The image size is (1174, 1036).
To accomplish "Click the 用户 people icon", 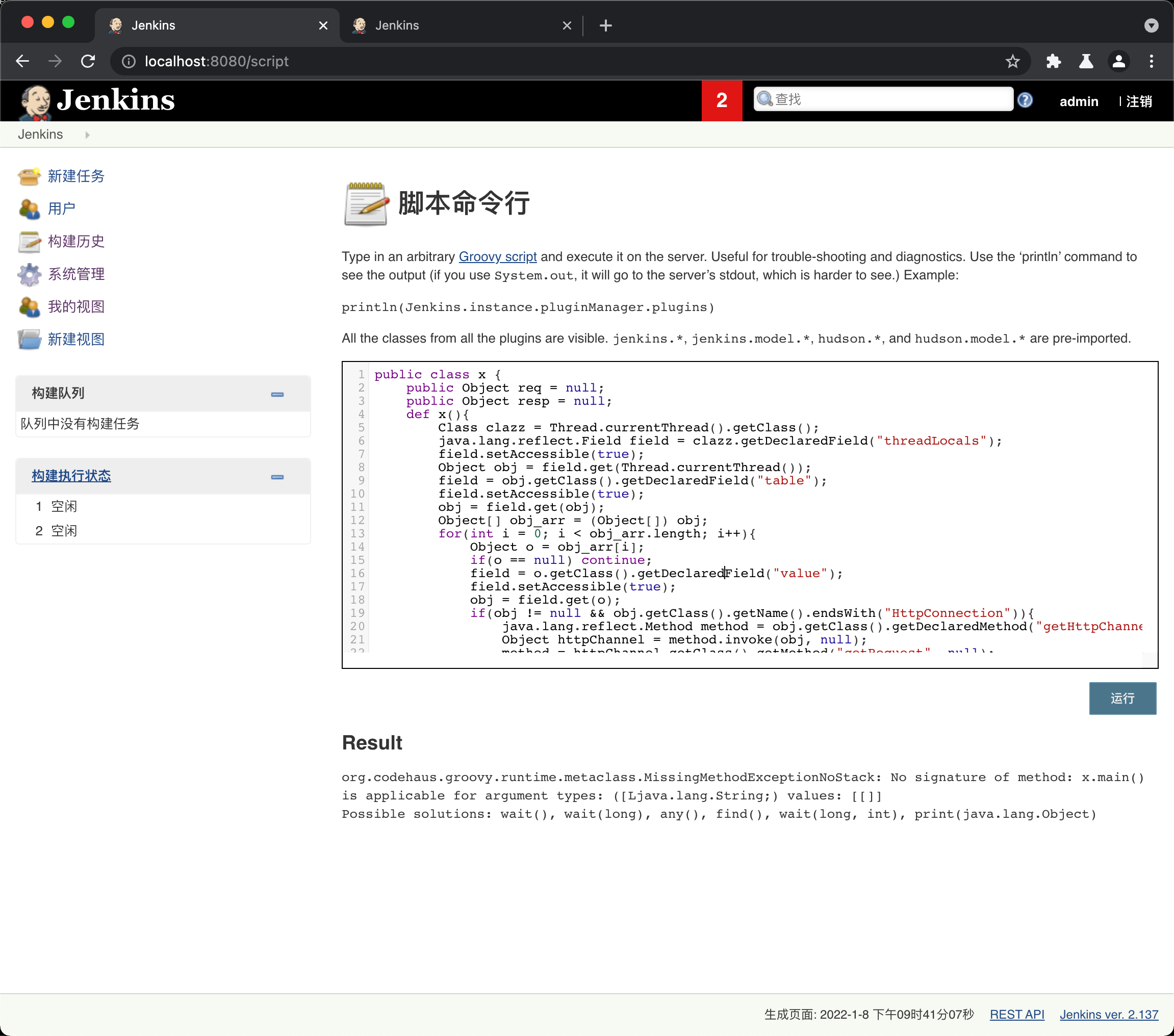I will pyautogui.click(x=29, y=209).
